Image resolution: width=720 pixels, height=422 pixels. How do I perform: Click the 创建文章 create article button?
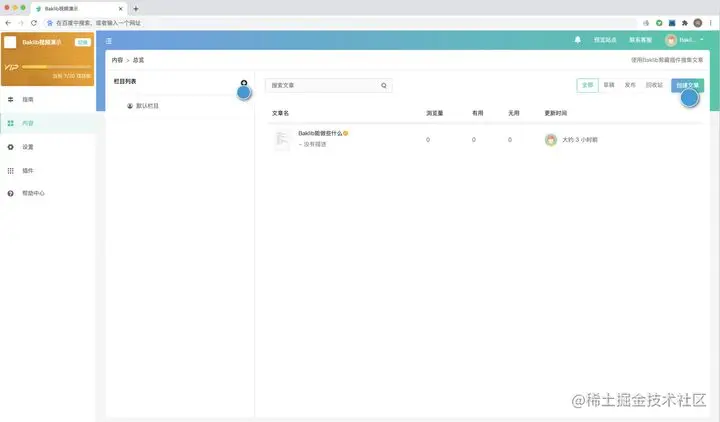pos(687,85)
